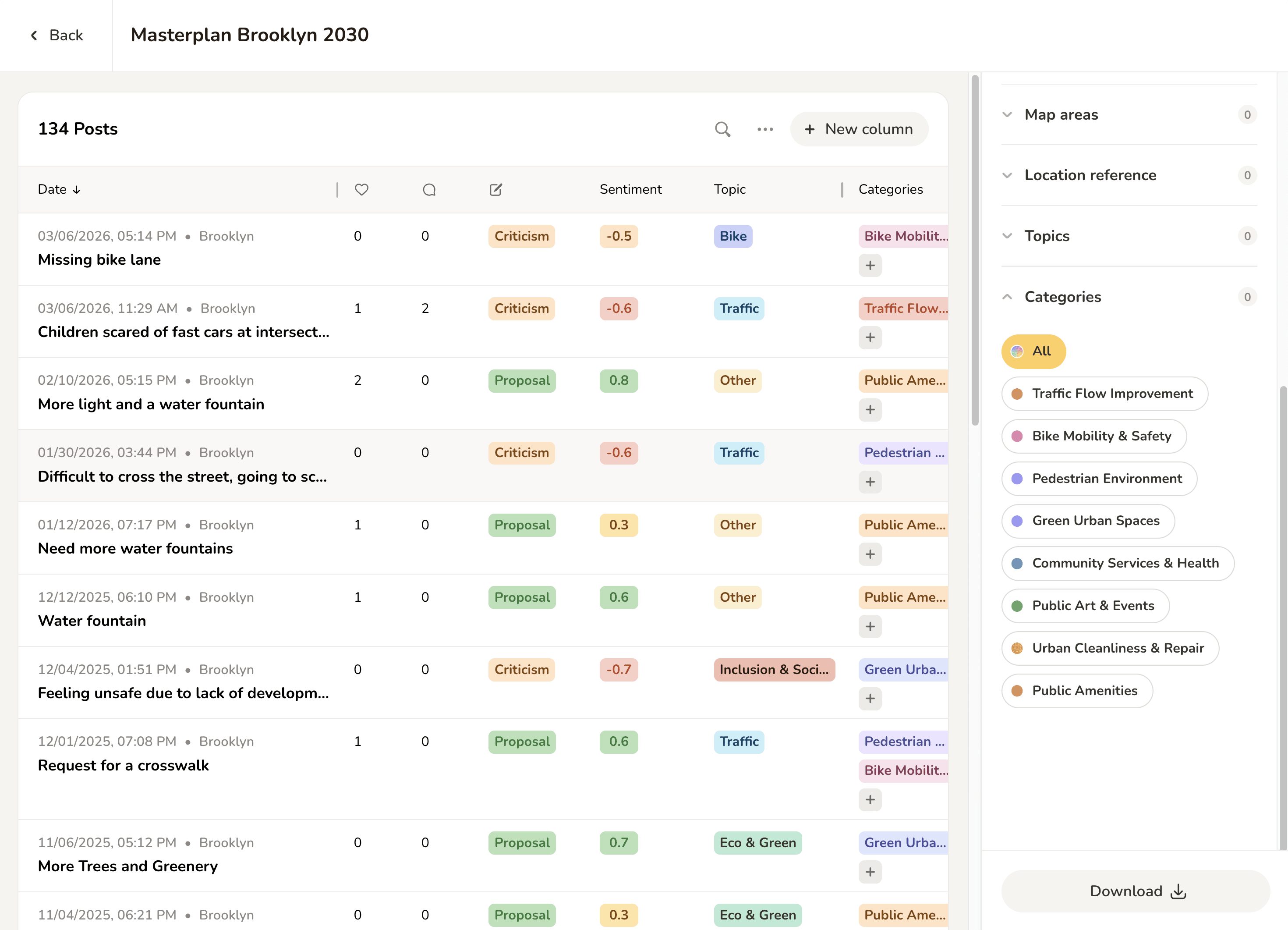Toggle Community Services & Health filter
1288x930 pixels.
pyautogui.click(x=1118, y=563)
